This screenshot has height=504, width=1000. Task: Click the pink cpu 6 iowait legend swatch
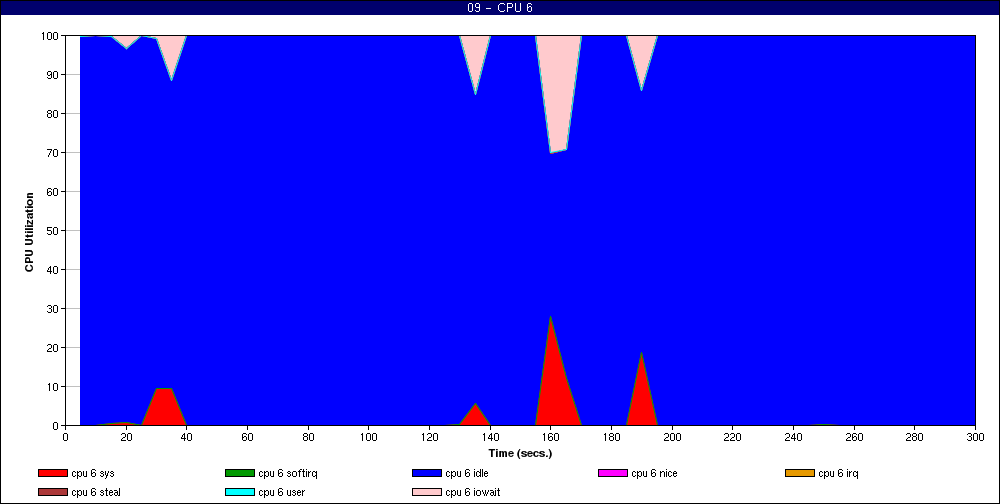pyautogui.click(x=427, y=492)
